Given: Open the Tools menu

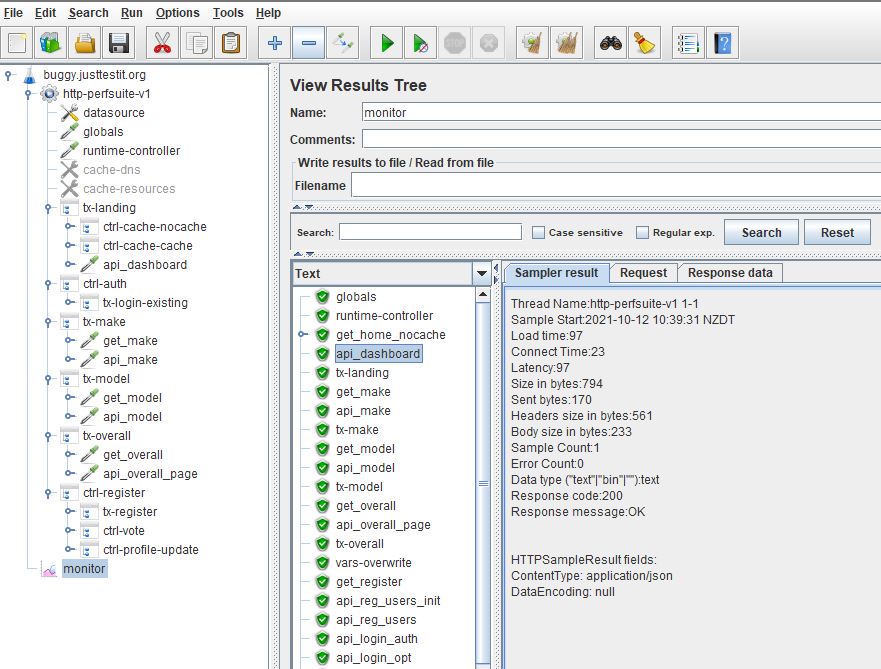Looking at the screenshot, I should [228, 13].
